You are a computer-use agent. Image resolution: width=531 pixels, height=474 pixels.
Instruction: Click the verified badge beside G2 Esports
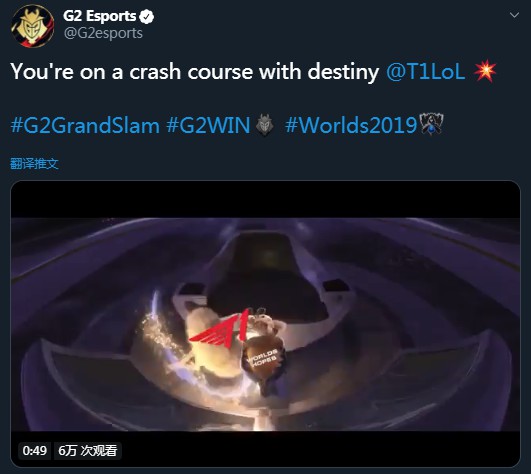tap(147, 17)
